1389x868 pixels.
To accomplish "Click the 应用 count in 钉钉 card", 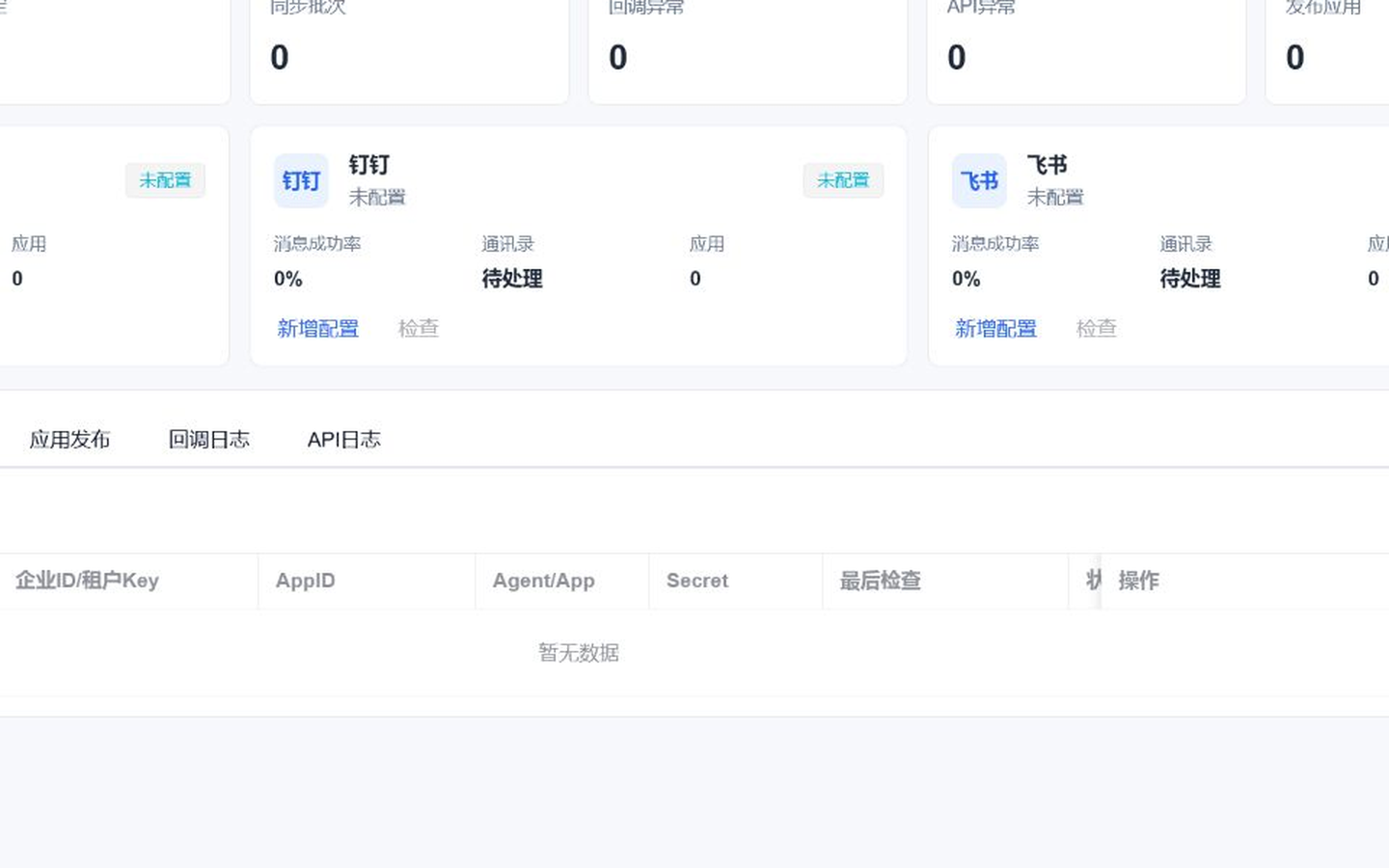I will pyautogui.click(x=695, y=279).
